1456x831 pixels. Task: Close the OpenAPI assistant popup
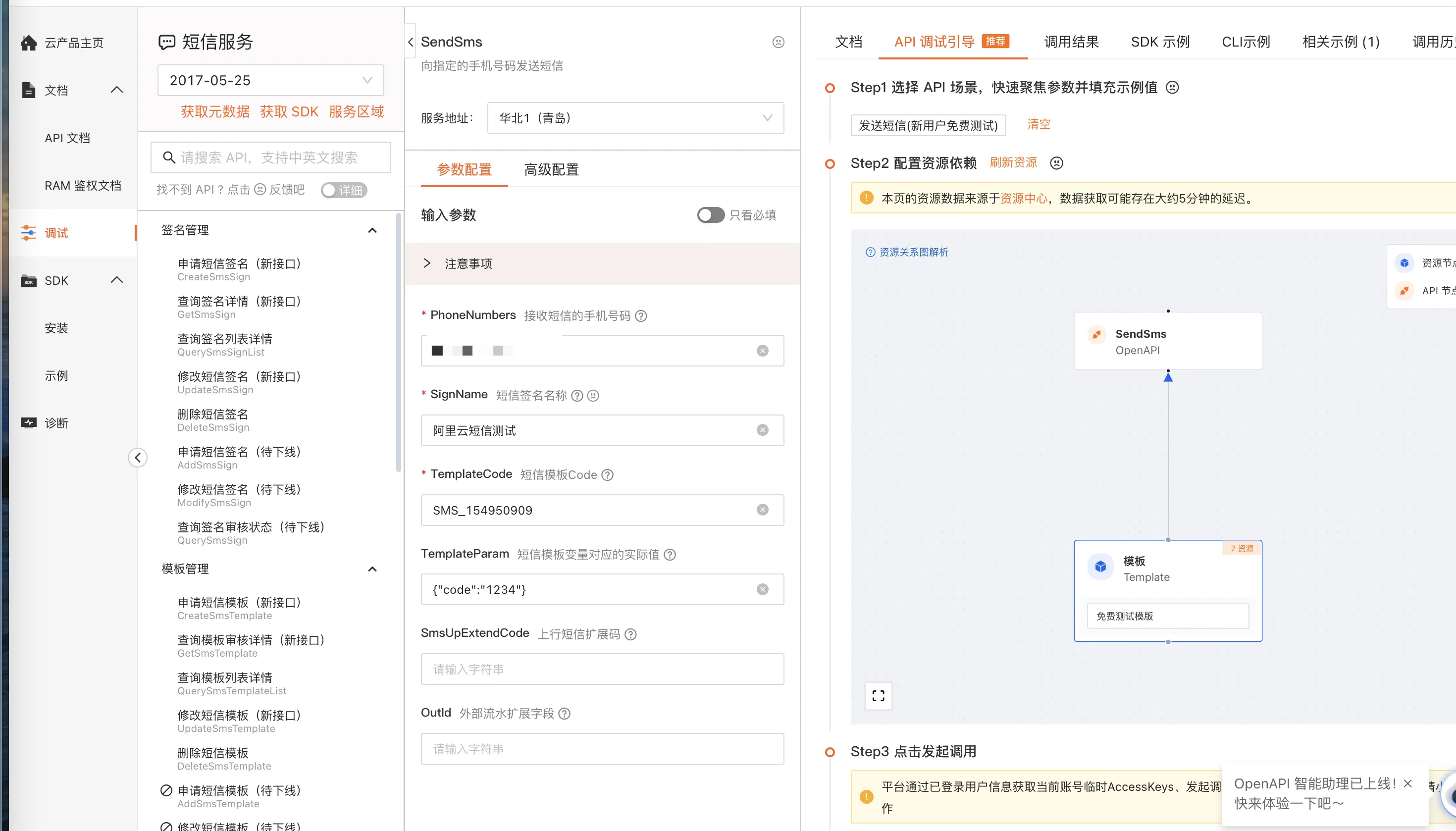[1407, 783]
